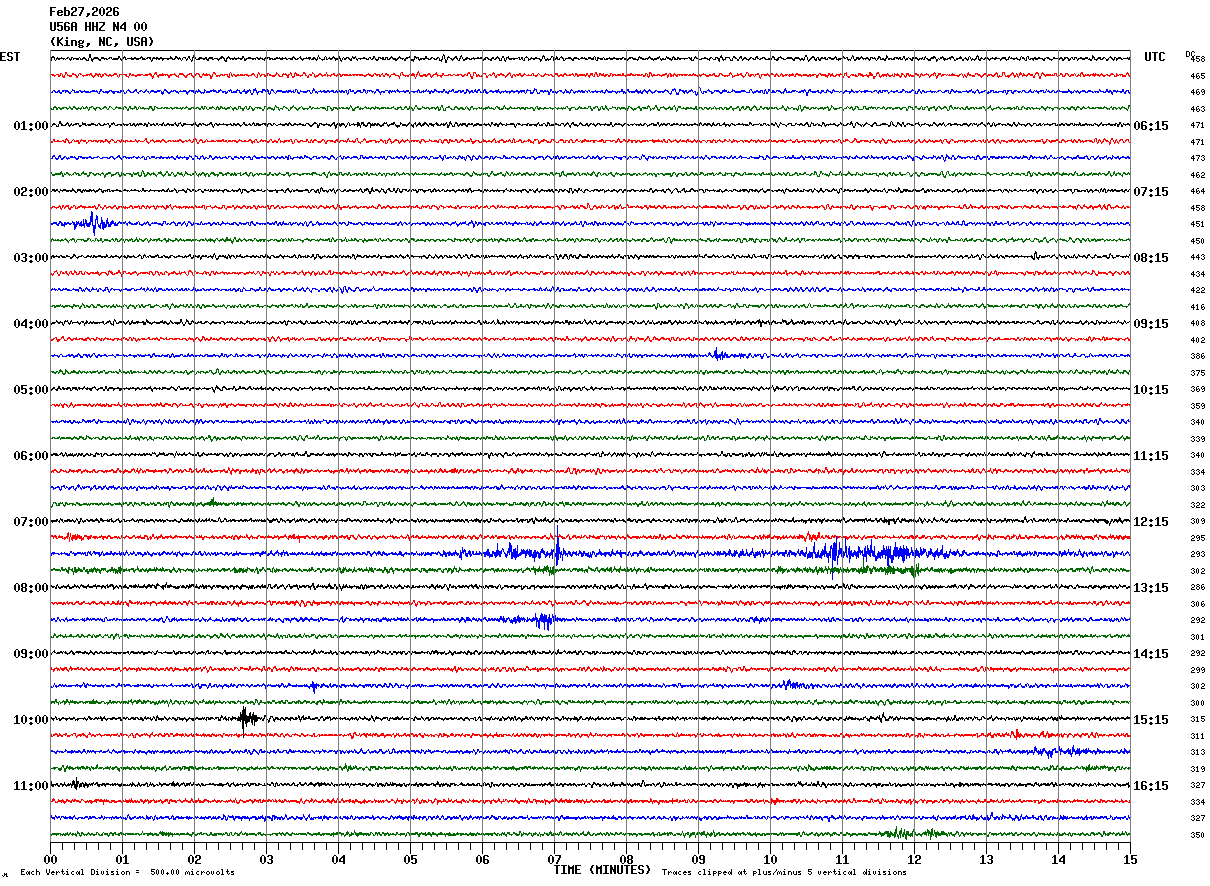
Task: Click the DC value '293'
Action: [x=1197, y=555]
